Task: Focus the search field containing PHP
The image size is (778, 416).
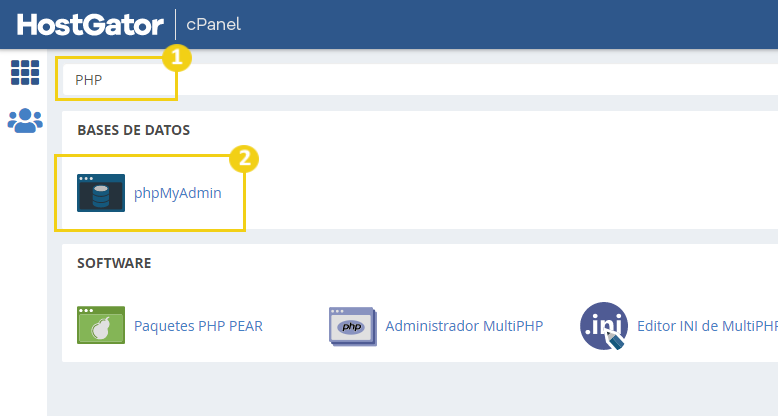Action: pos(420,79)
